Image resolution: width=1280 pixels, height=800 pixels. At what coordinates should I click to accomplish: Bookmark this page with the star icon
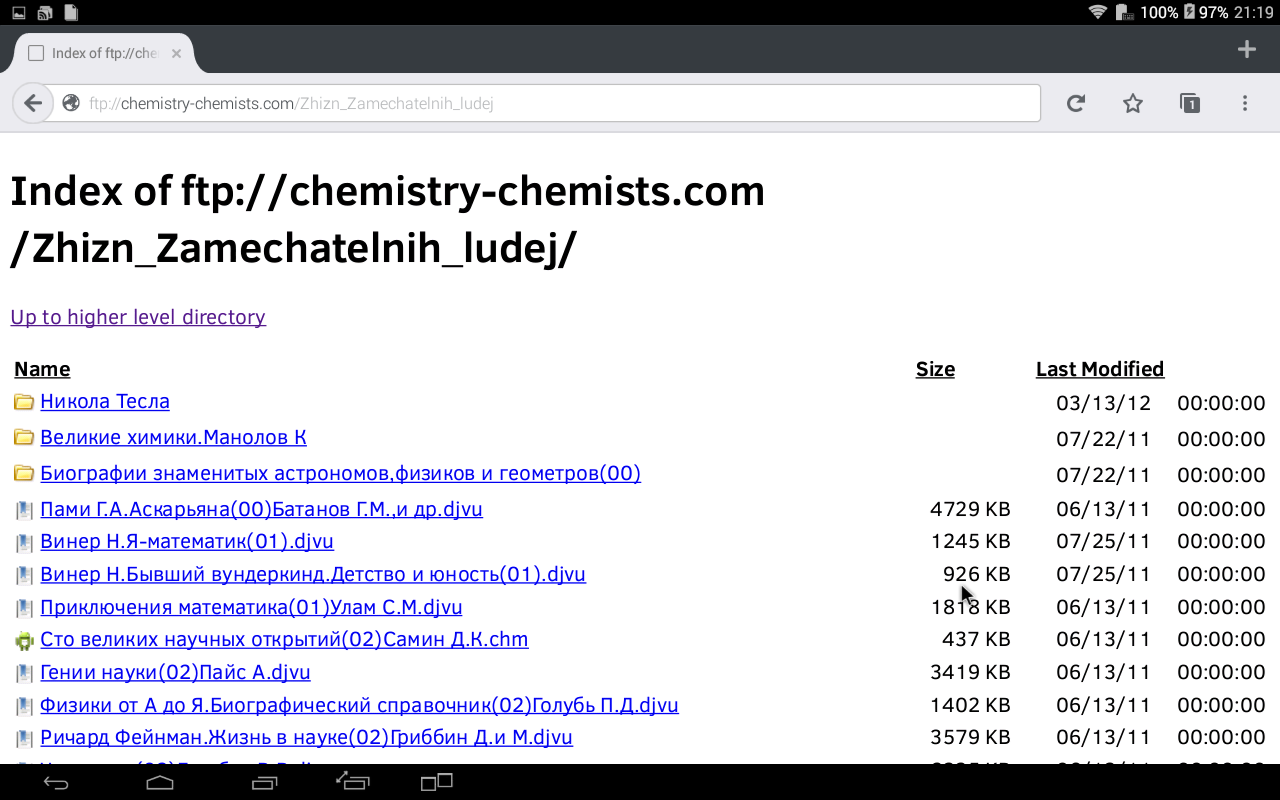[1132, 103]
